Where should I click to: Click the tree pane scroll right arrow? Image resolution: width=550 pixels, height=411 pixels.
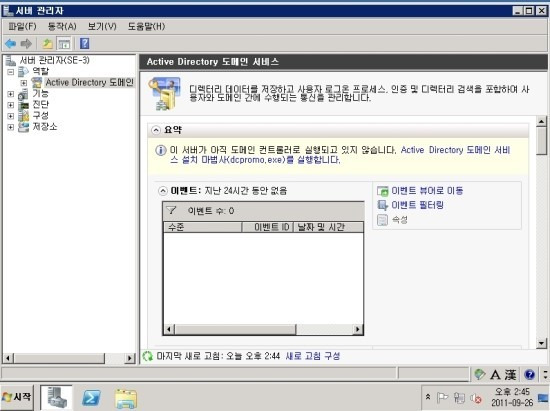pyautogui.click(x=130, y=358)
